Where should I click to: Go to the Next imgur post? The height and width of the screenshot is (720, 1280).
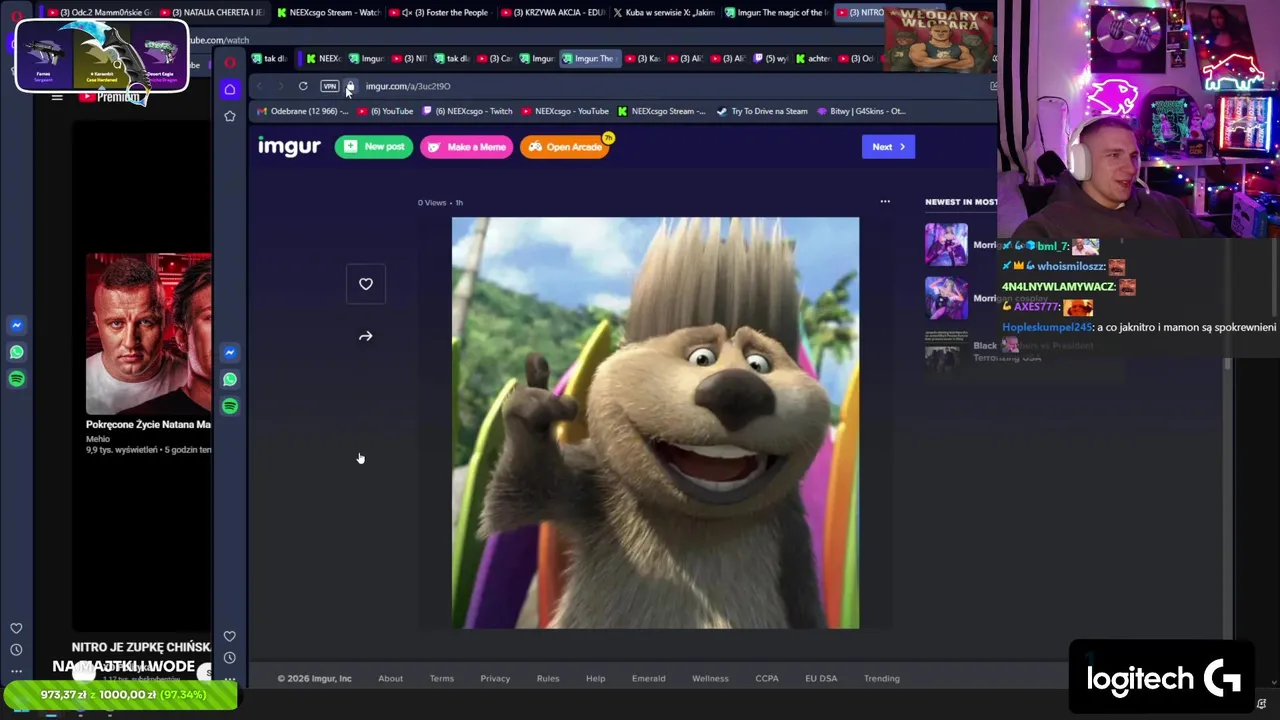pyautogui.click(x=888, y=147)
